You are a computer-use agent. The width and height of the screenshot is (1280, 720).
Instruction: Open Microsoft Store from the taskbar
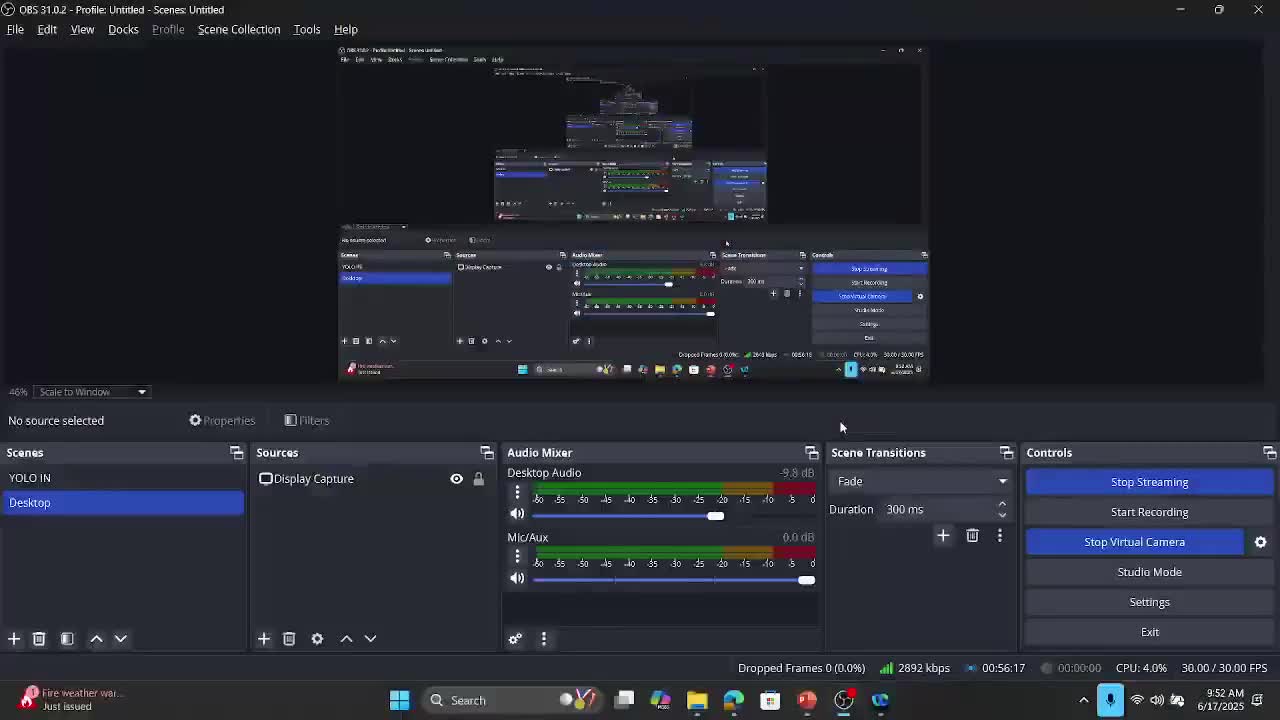coord(770,700)
